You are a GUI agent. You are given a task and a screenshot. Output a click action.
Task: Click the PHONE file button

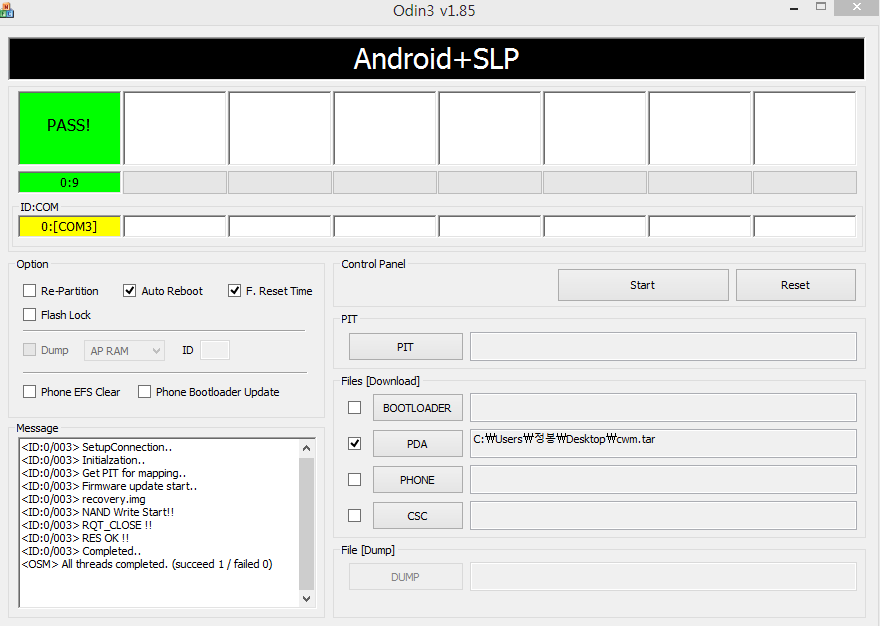click(417, 480)
